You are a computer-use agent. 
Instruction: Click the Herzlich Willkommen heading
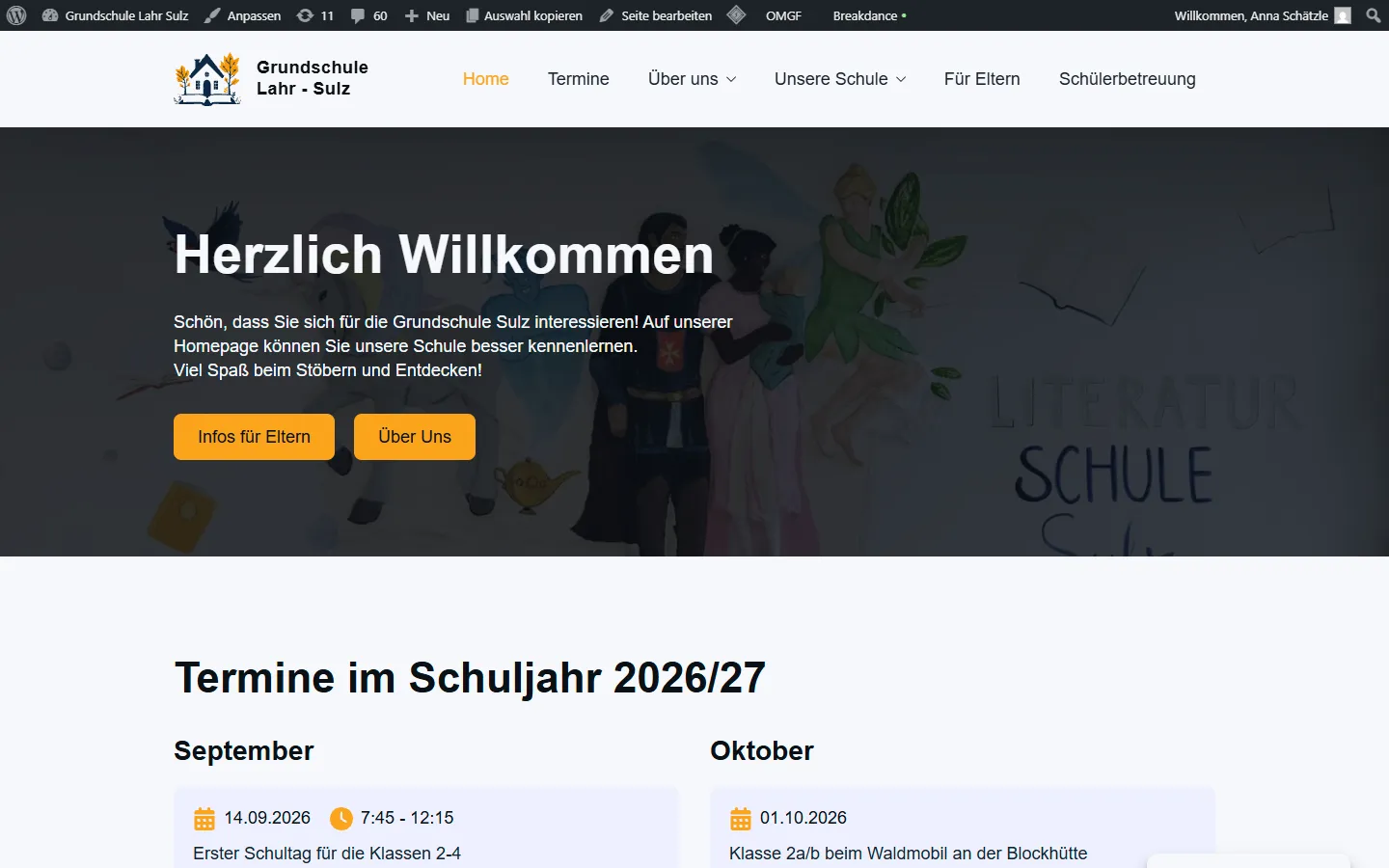tap(444, 256)
